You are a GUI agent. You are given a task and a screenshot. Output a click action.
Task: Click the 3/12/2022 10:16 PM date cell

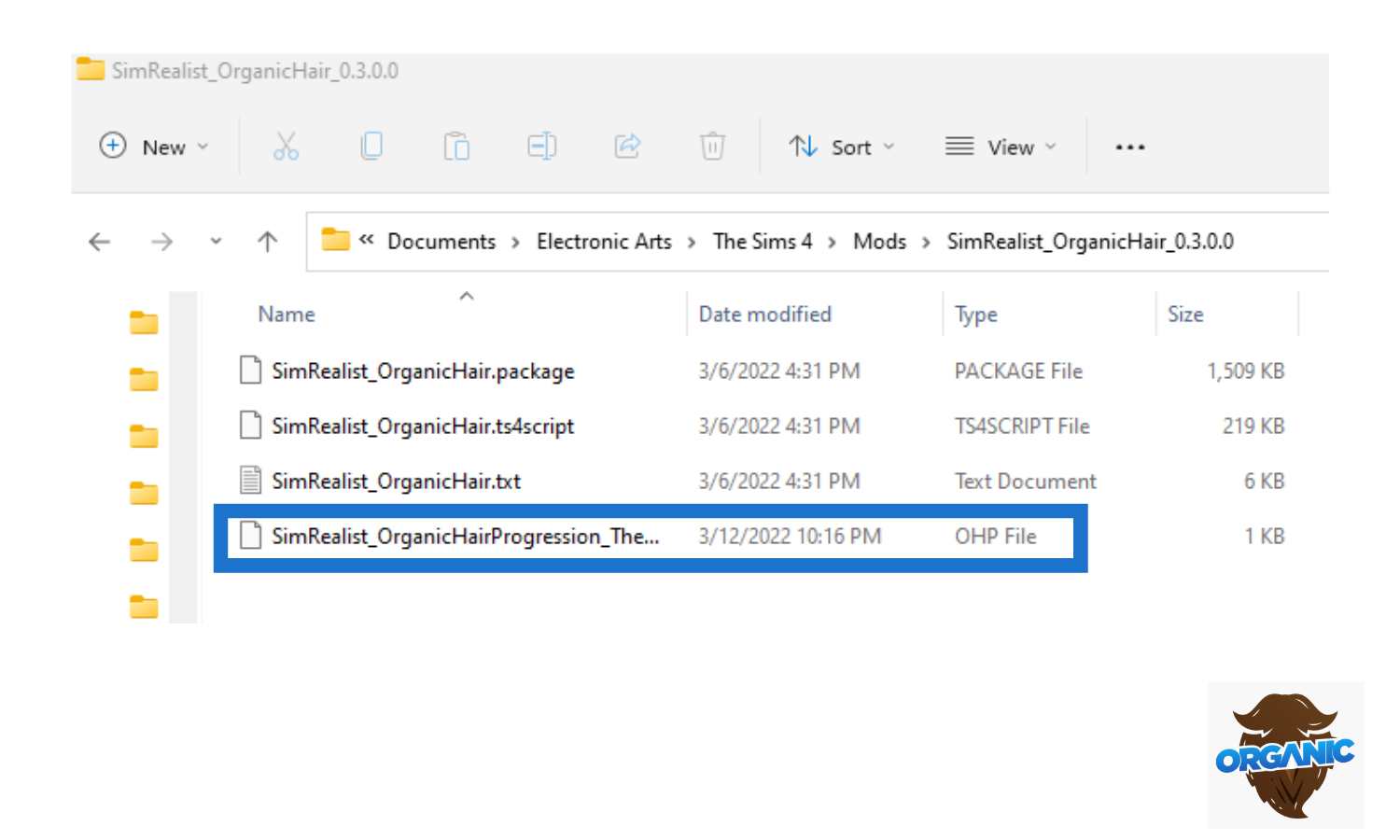(790, 537)
